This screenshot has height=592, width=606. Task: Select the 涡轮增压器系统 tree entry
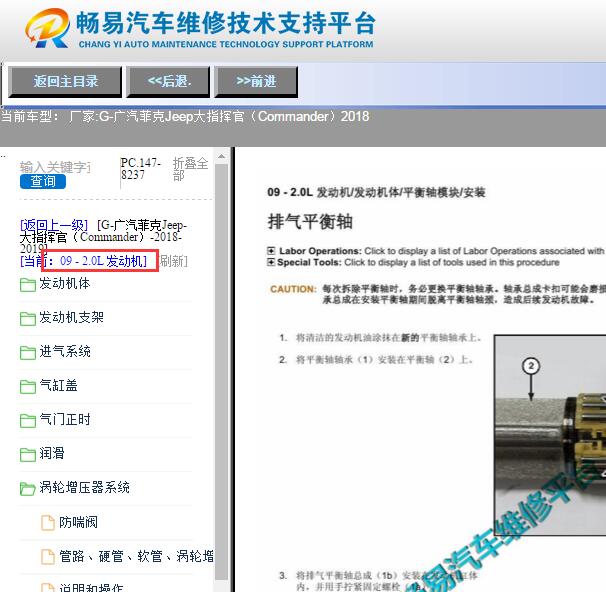84,487
